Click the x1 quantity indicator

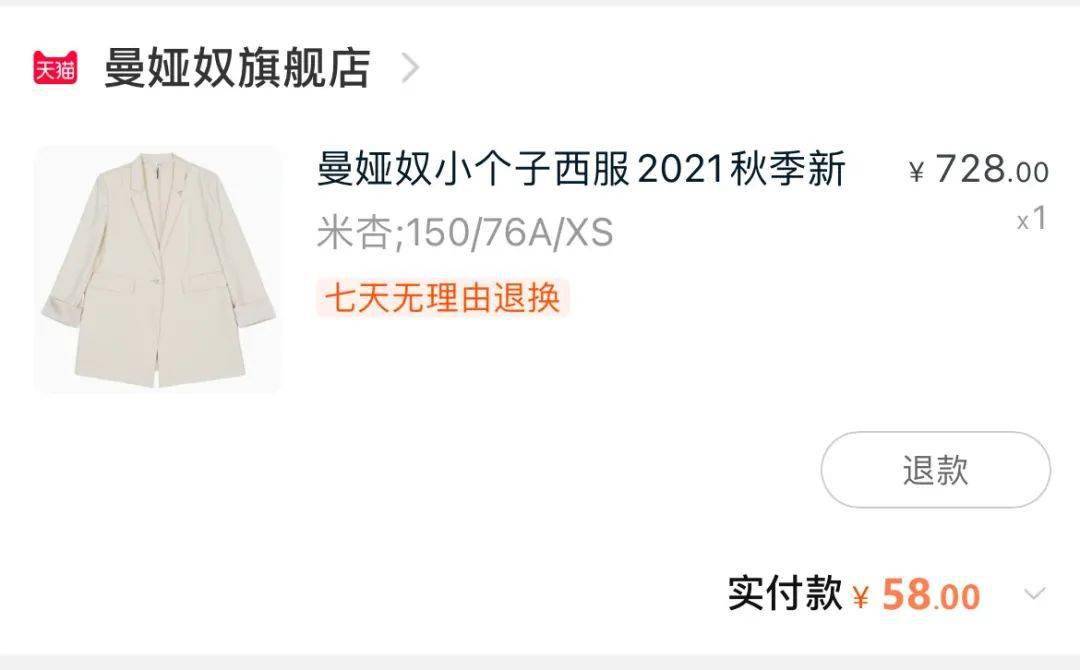(1032, 219)
